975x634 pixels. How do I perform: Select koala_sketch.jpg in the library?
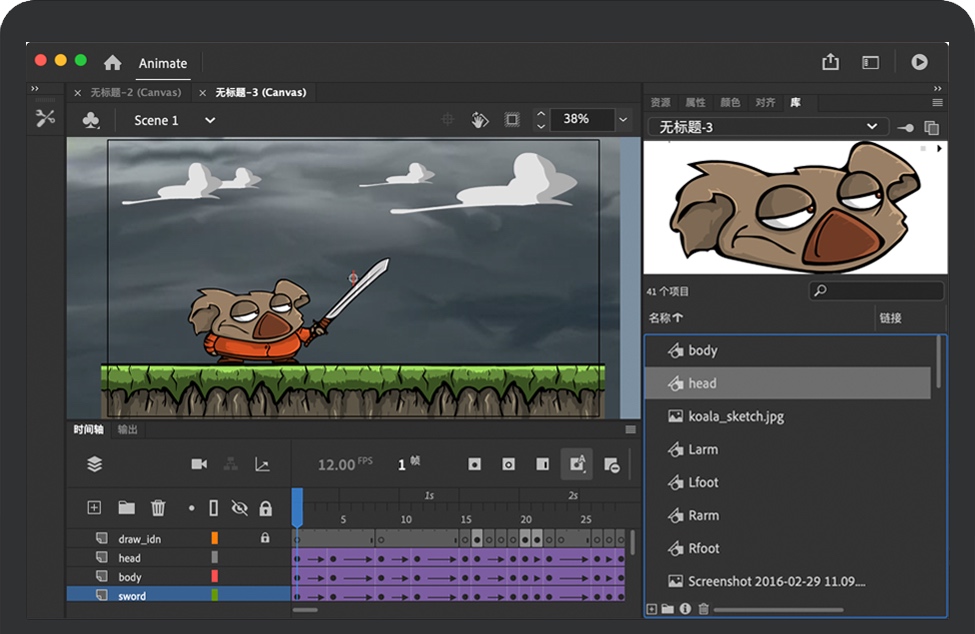(735, 416)
